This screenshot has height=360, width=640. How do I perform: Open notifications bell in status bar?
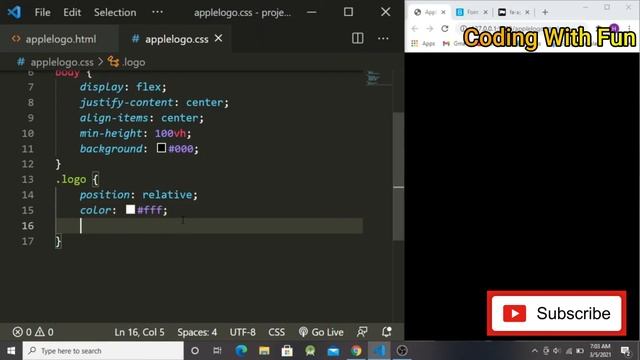(x=387, y=332)
